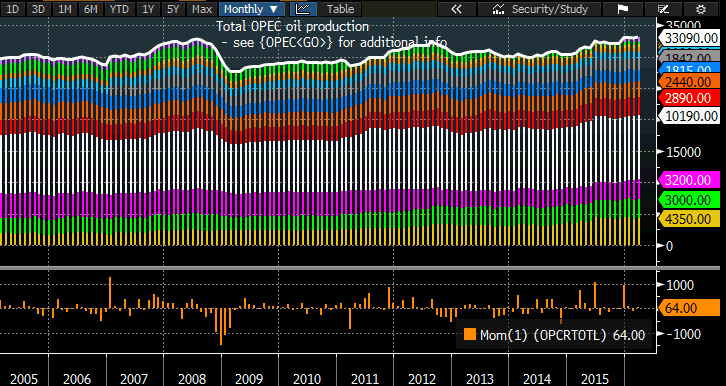Choose the 5Y time range
The image size is (726, 386).
[x=173, y=8]
